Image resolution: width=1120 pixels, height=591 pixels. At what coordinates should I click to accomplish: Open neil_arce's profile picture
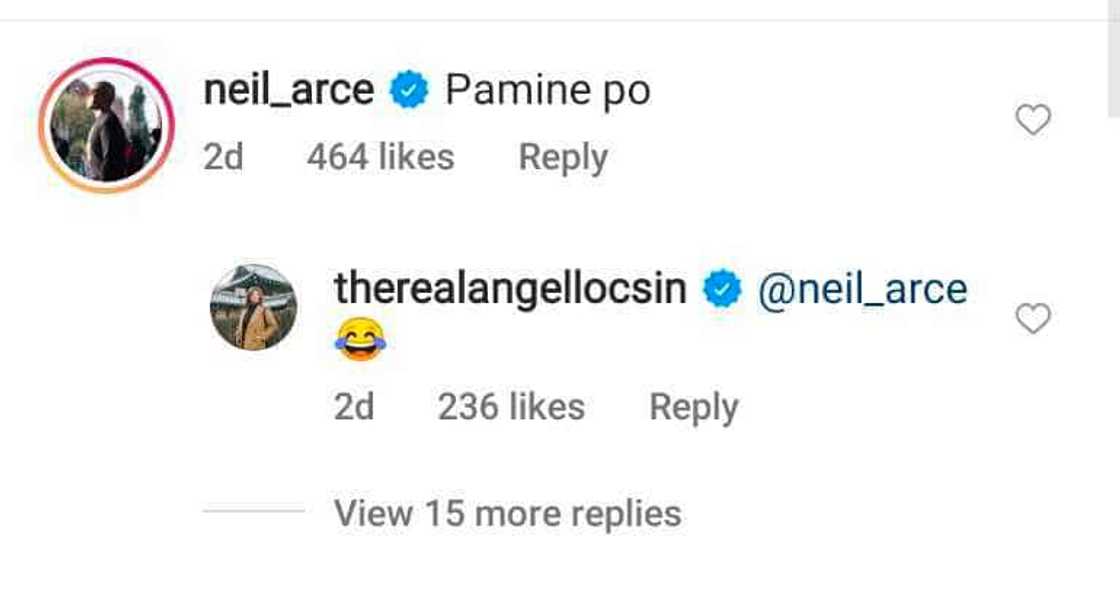107,125
